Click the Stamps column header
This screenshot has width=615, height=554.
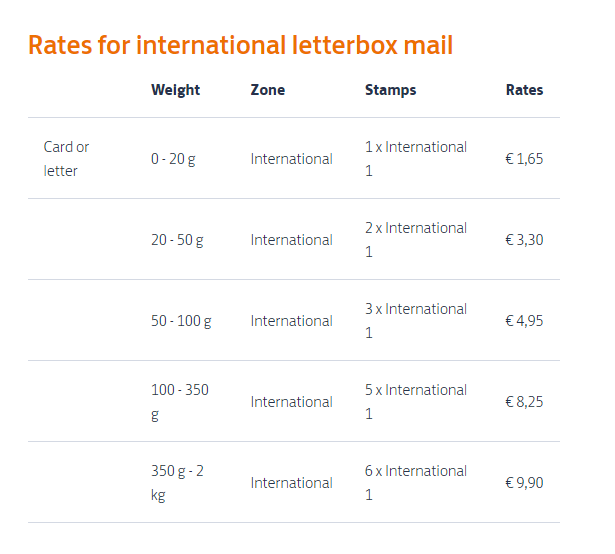point(390,90)
